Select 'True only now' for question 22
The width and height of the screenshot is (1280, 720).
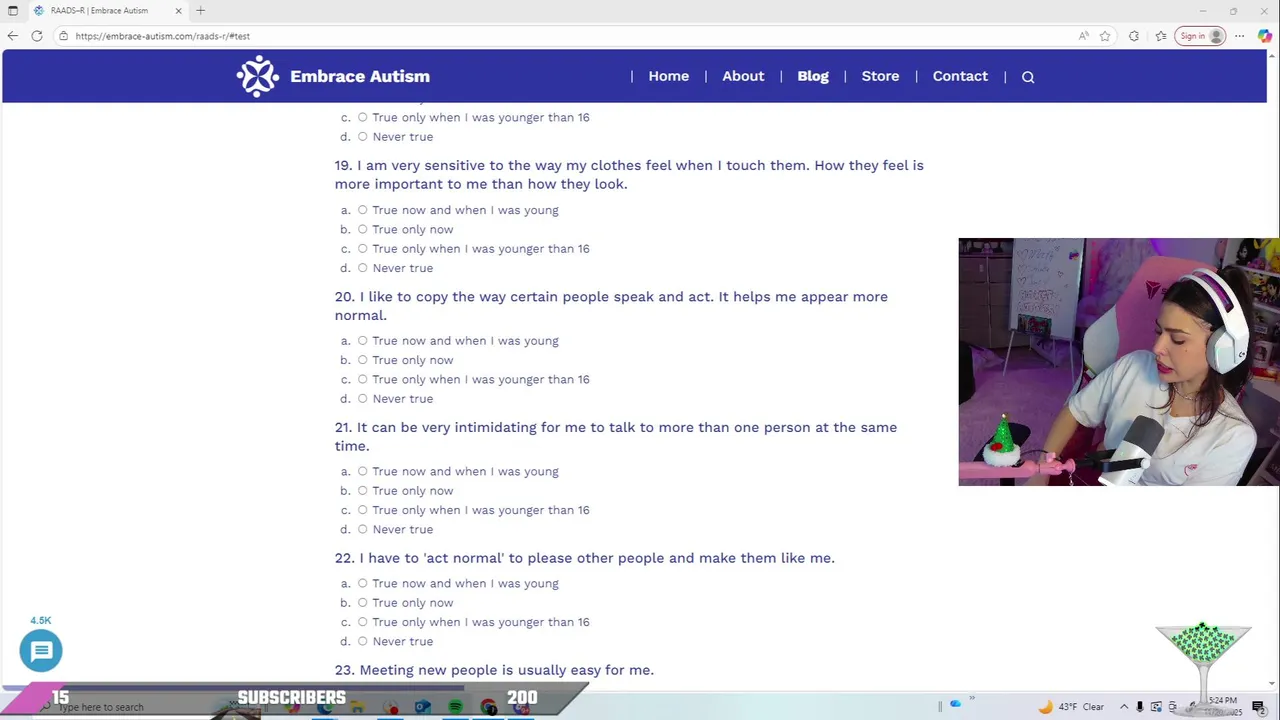[x=363, y=603]
